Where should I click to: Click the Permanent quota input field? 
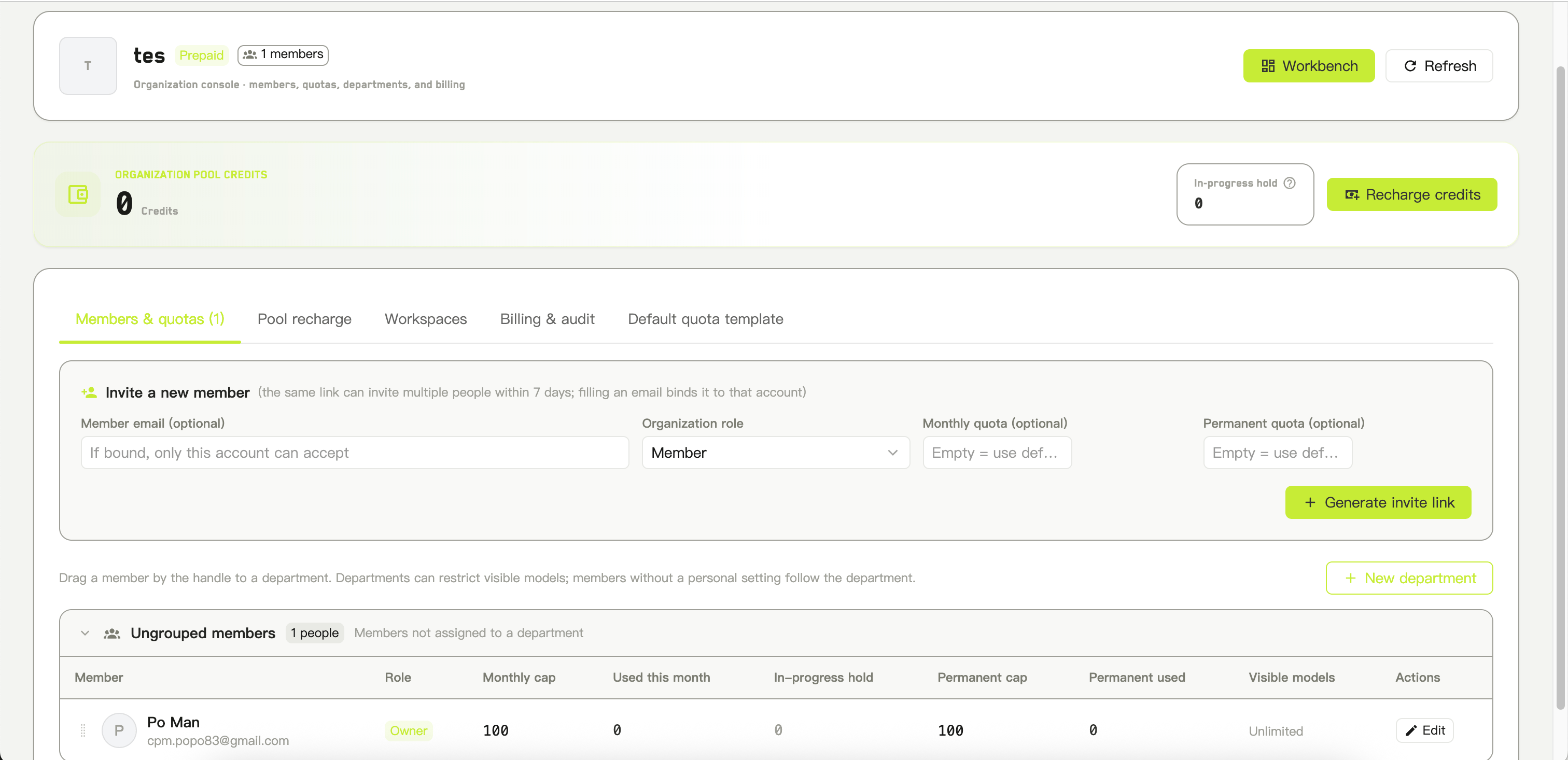coord(1278,453)
